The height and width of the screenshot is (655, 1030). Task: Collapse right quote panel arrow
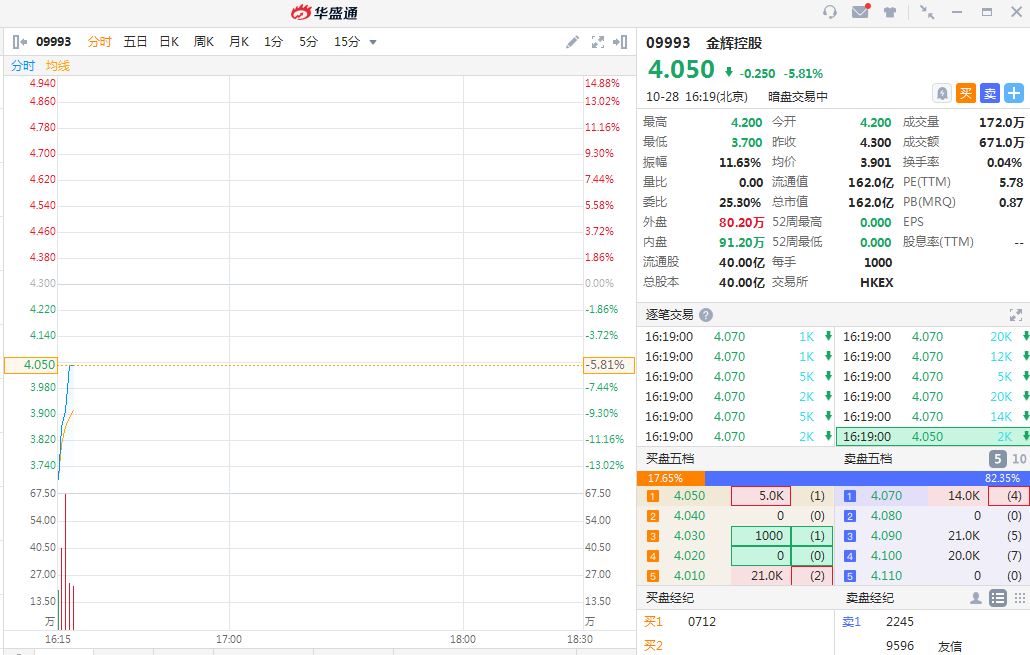click(621, 42)
